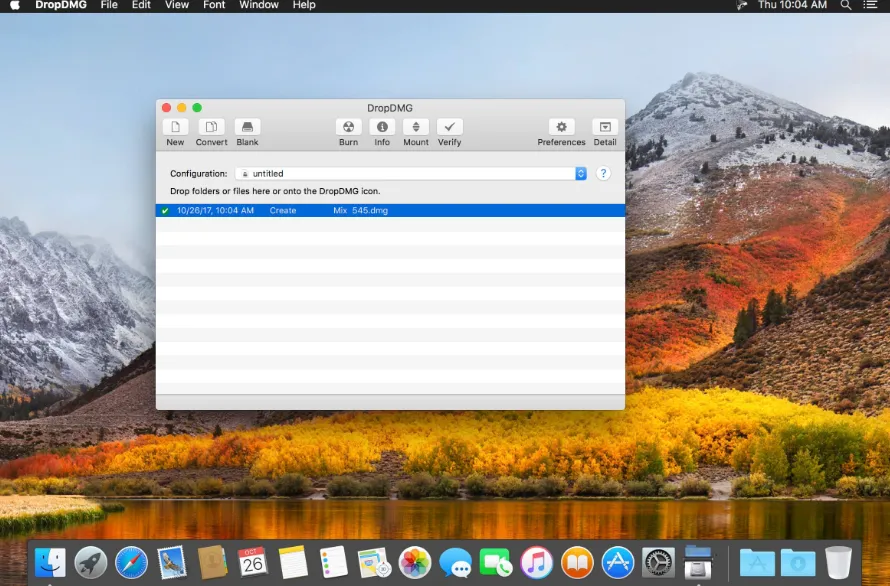Open Calendar showing 26 in Dock
Screen dimensions: 890x586
click(253, 562)
